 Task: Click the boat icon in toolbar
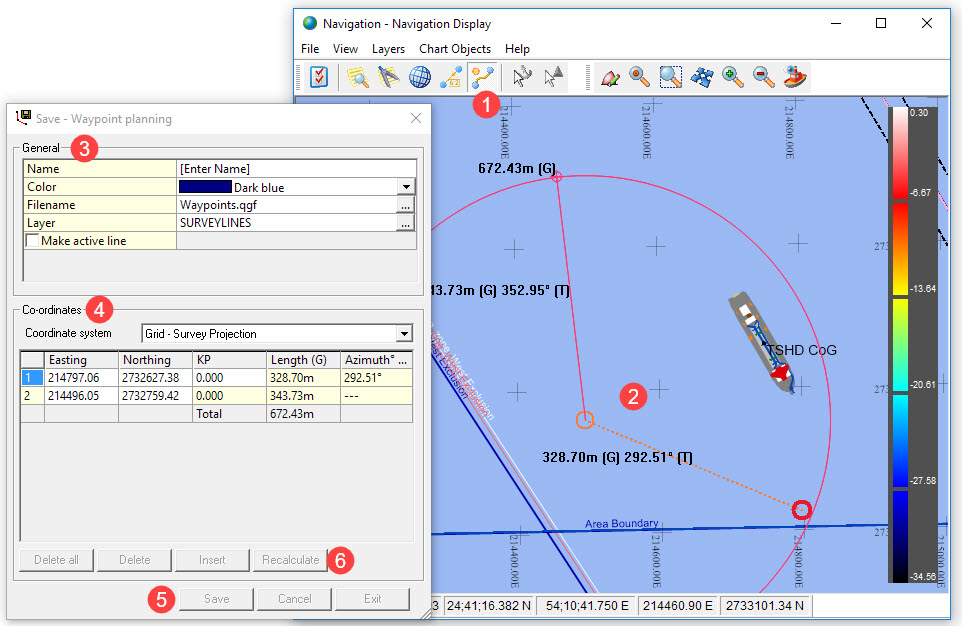pyautogui.click(x=796, y=77)
